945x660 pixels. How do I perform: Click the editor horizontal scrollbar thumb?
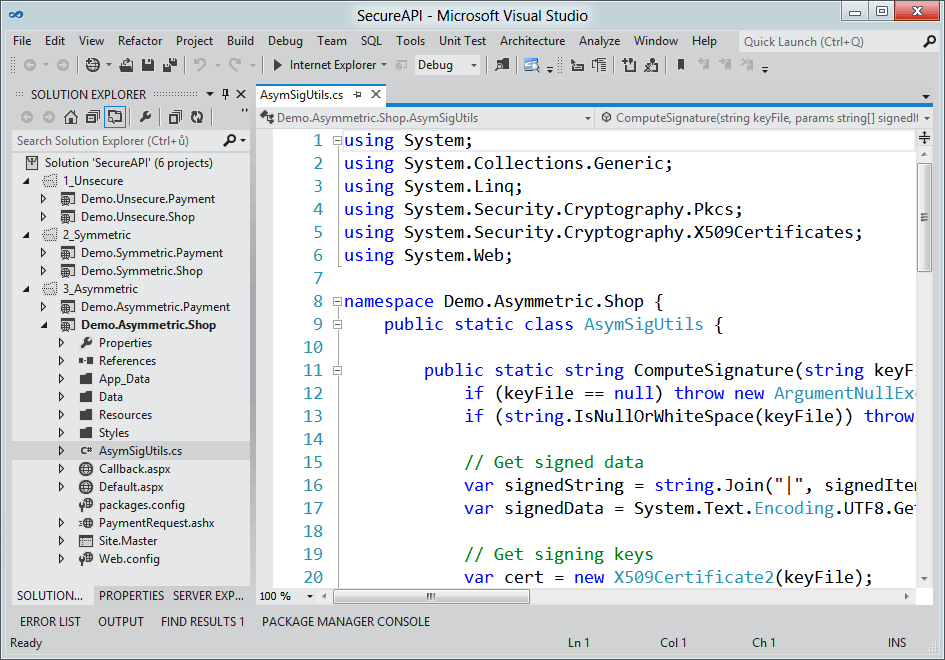tap(432, 596)
